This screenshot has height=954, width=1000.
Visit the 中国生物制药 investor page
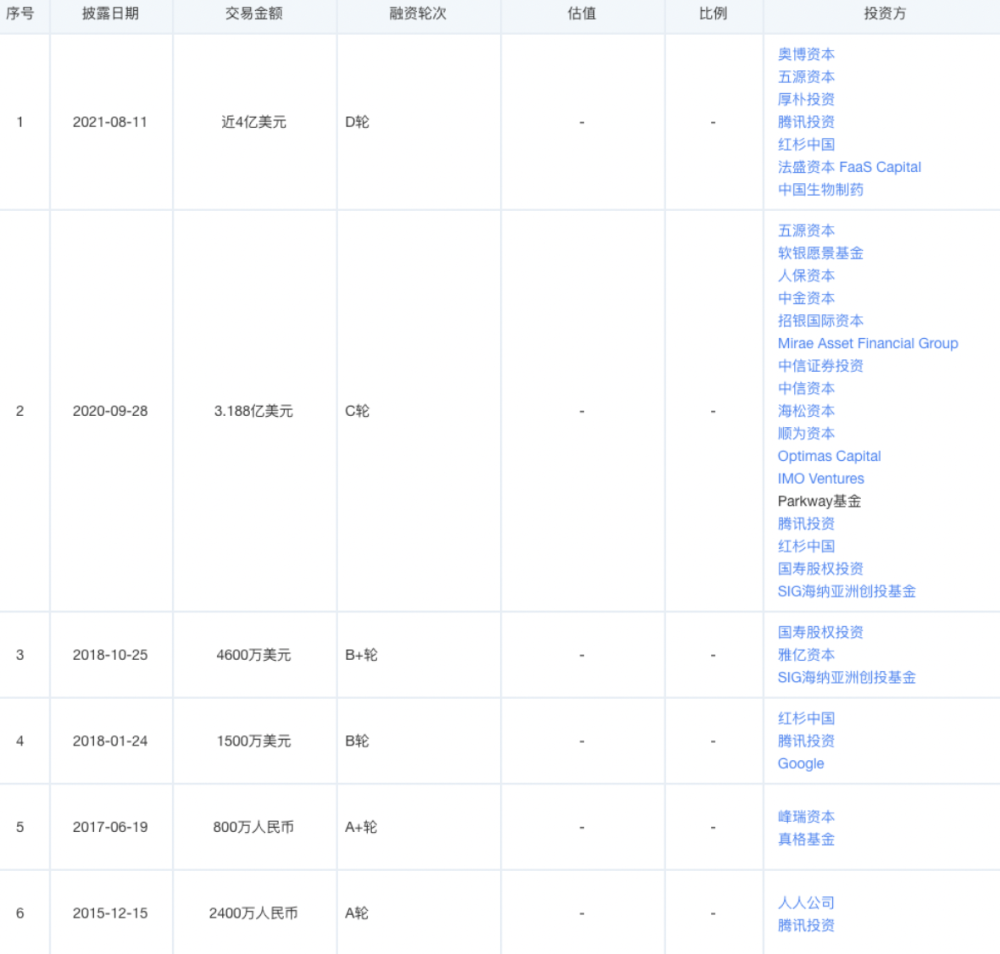821,189
